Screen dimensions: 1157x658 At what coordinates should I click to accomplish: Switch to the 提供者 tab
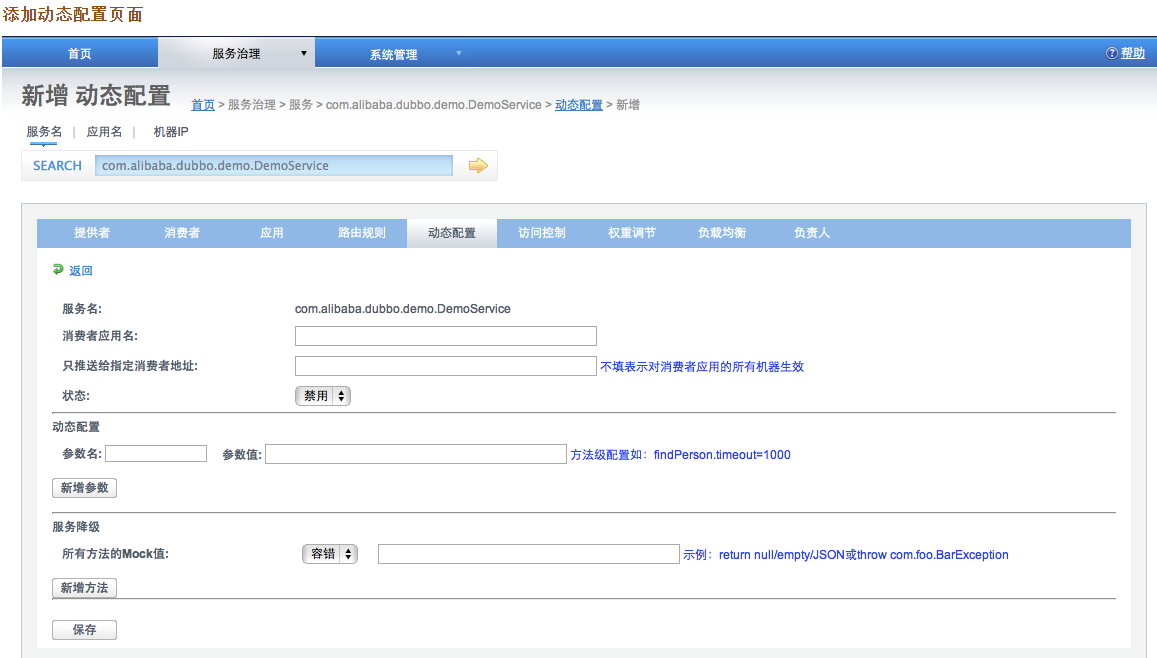click(x=92, y=233)
